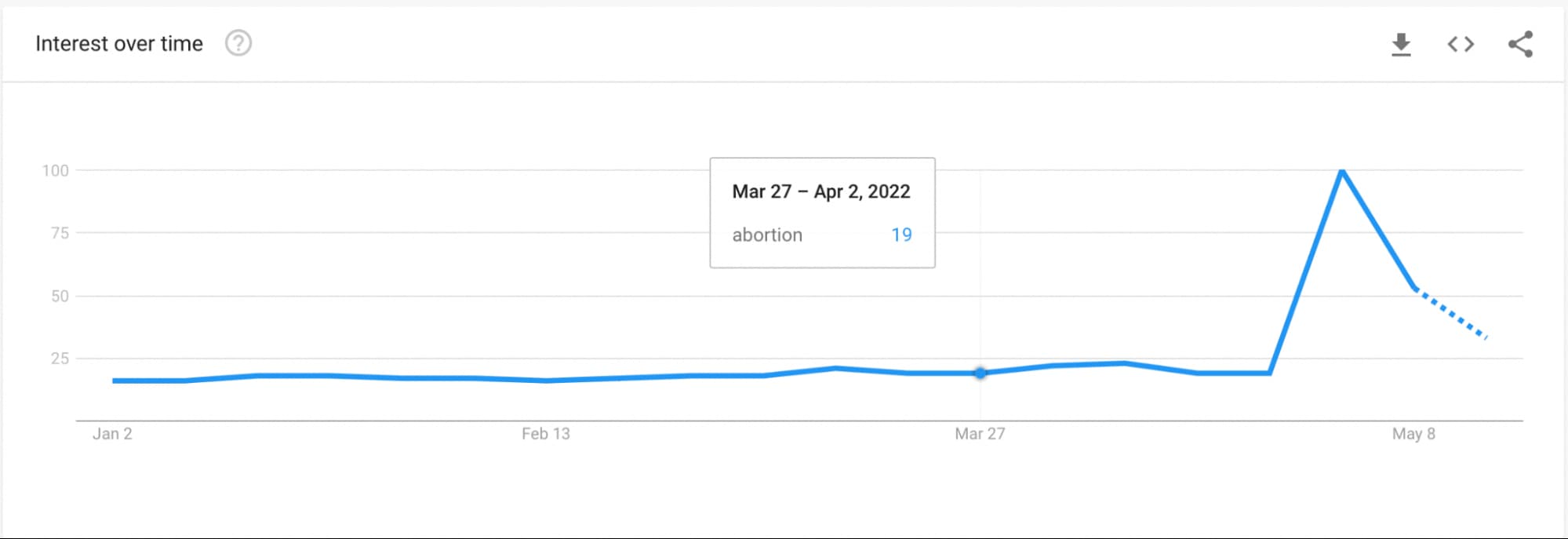
Task: Select the Interest over time heading
Action: coord(118,43)
